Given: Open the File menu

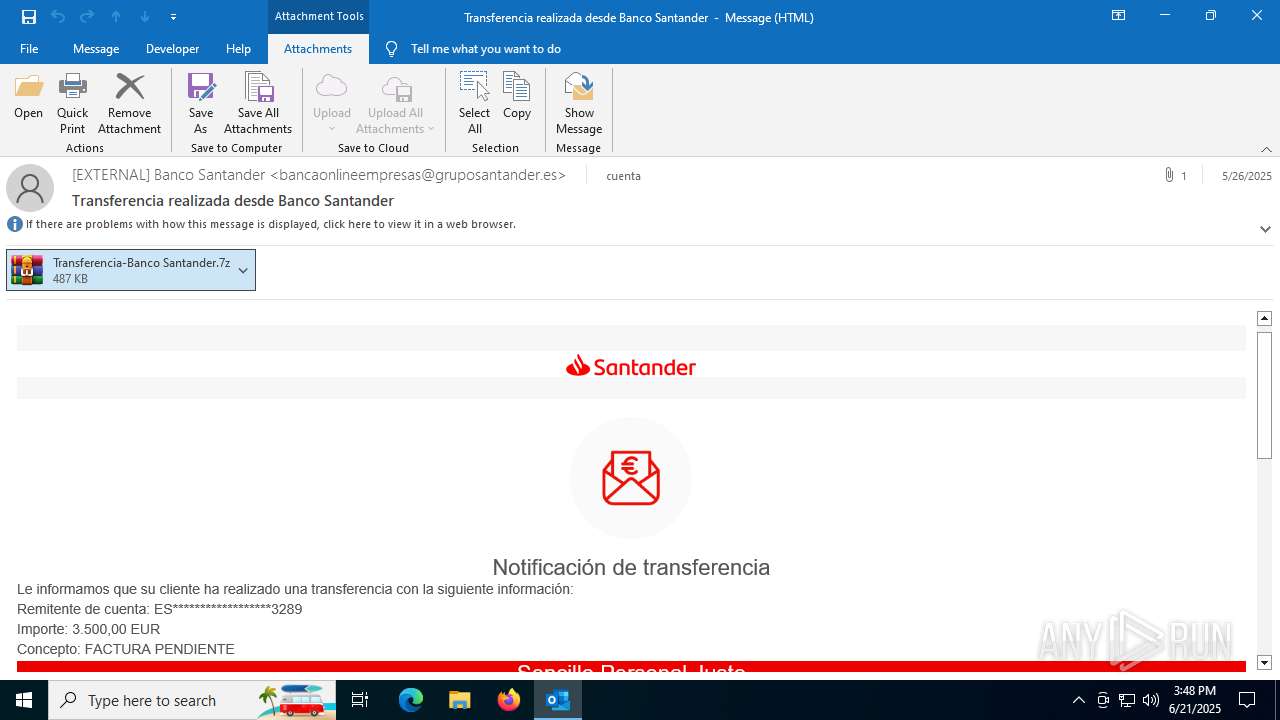Looking at the screenshot, I should tap(29, 49).
